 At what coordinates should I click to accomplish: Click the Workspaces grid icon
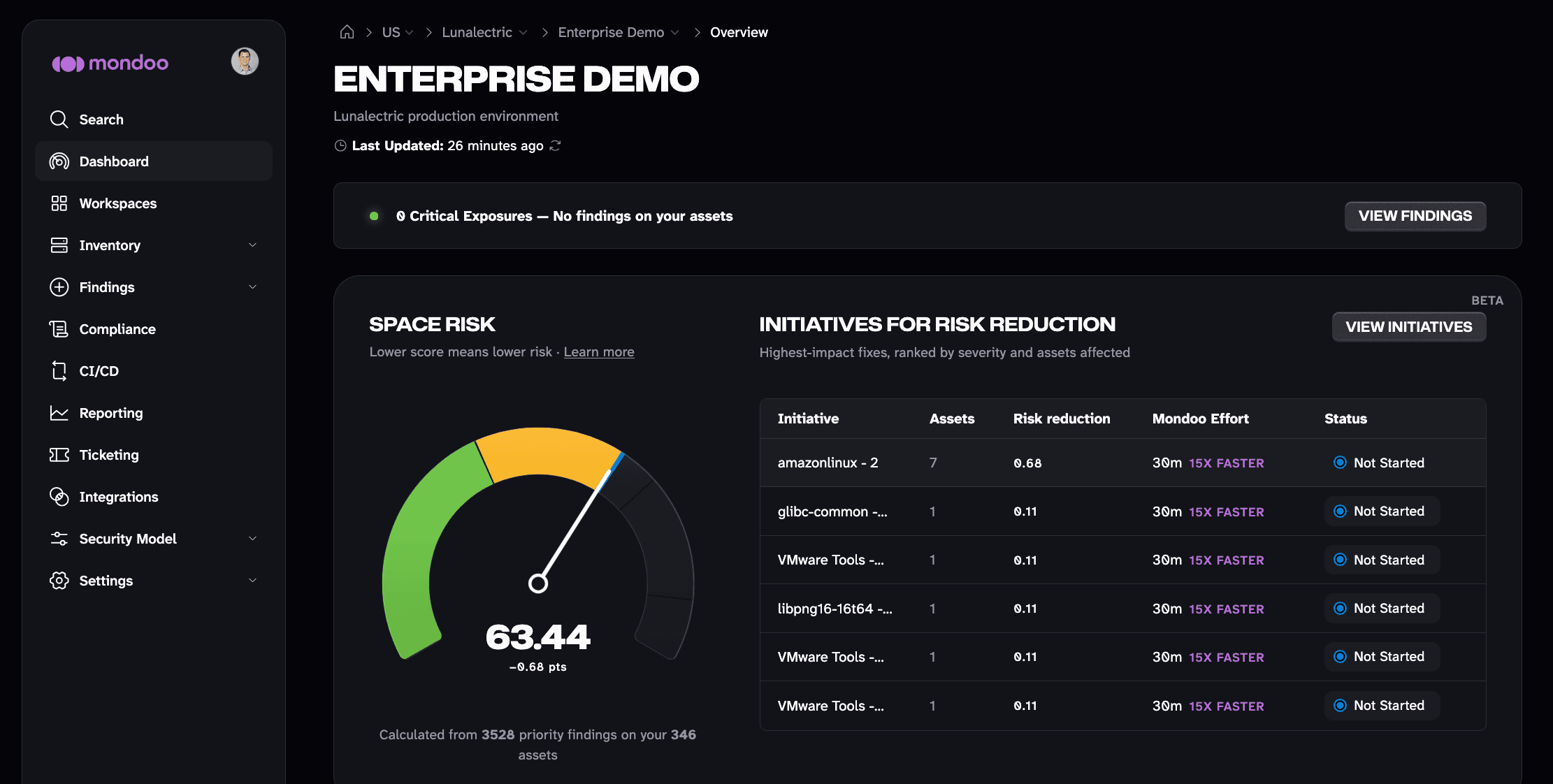[59, 203]
